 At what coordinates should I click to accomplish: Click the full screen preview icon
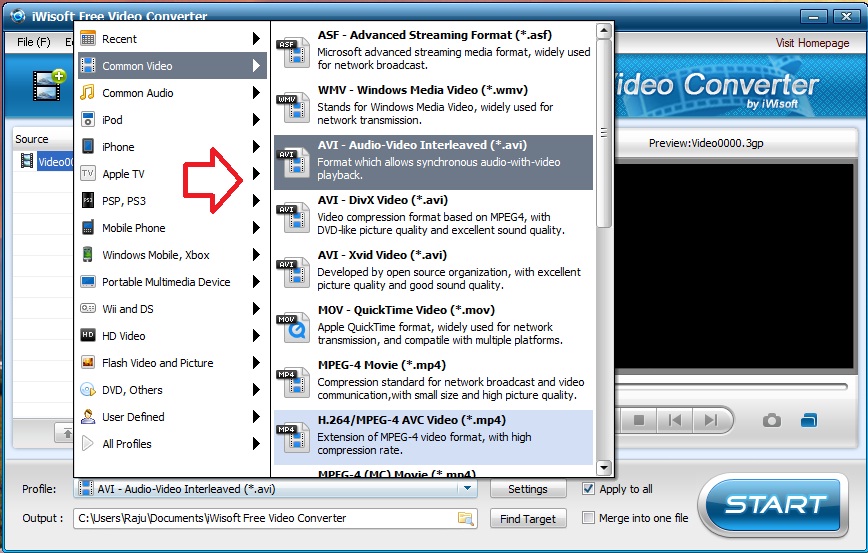tap(809, 421)
